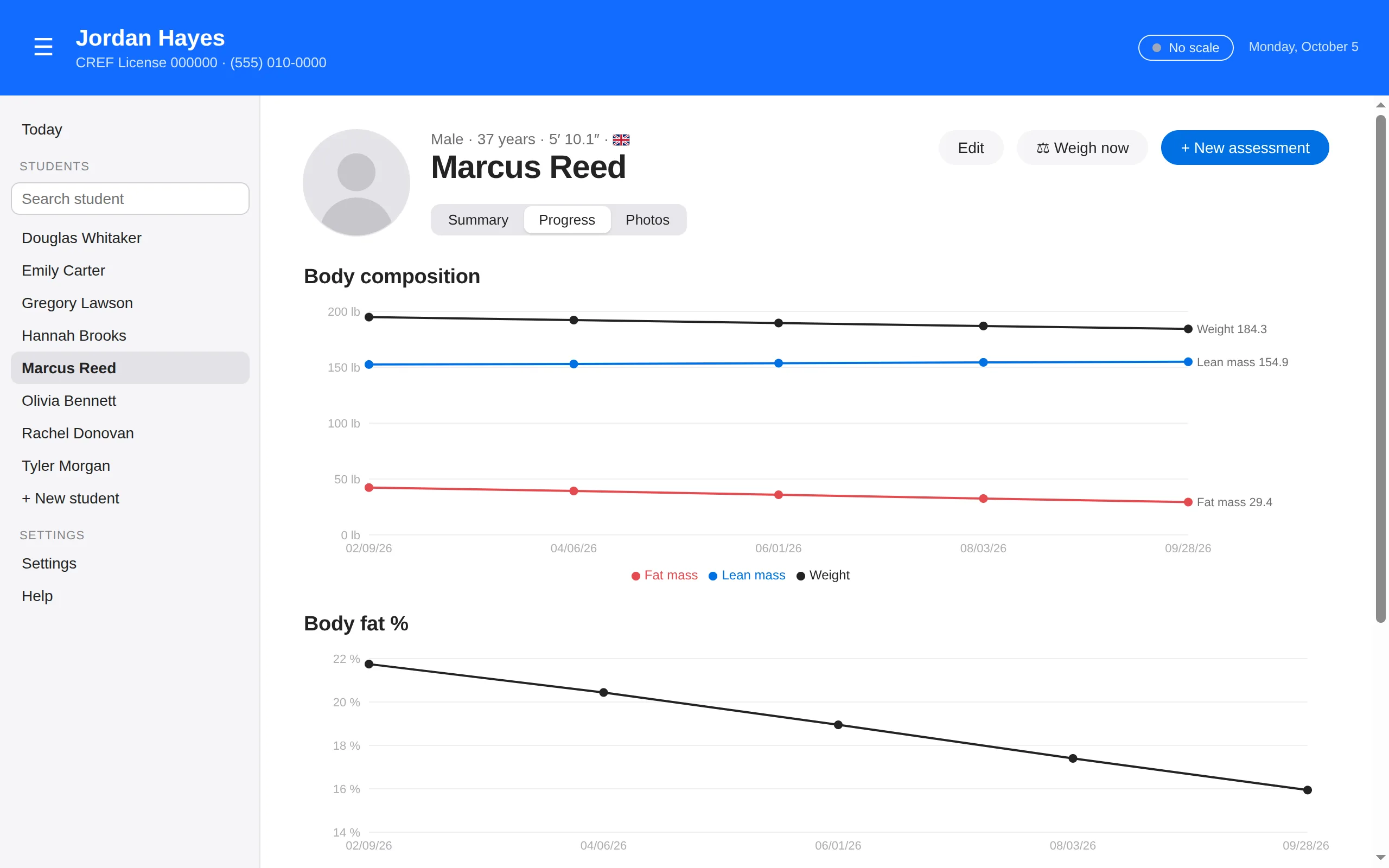The image size is (1389, 868).
Task: Open the hamburger menu
Action: coord(43,47)
